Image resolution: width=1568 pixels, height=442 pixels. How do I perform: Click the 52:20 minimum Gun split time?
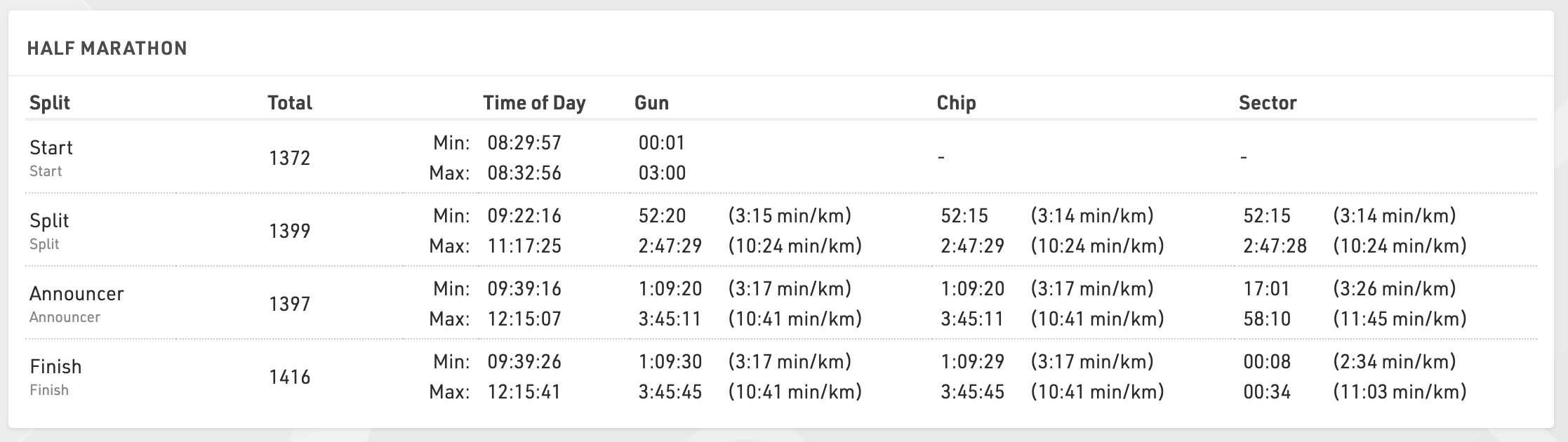(x=662, y=216)
